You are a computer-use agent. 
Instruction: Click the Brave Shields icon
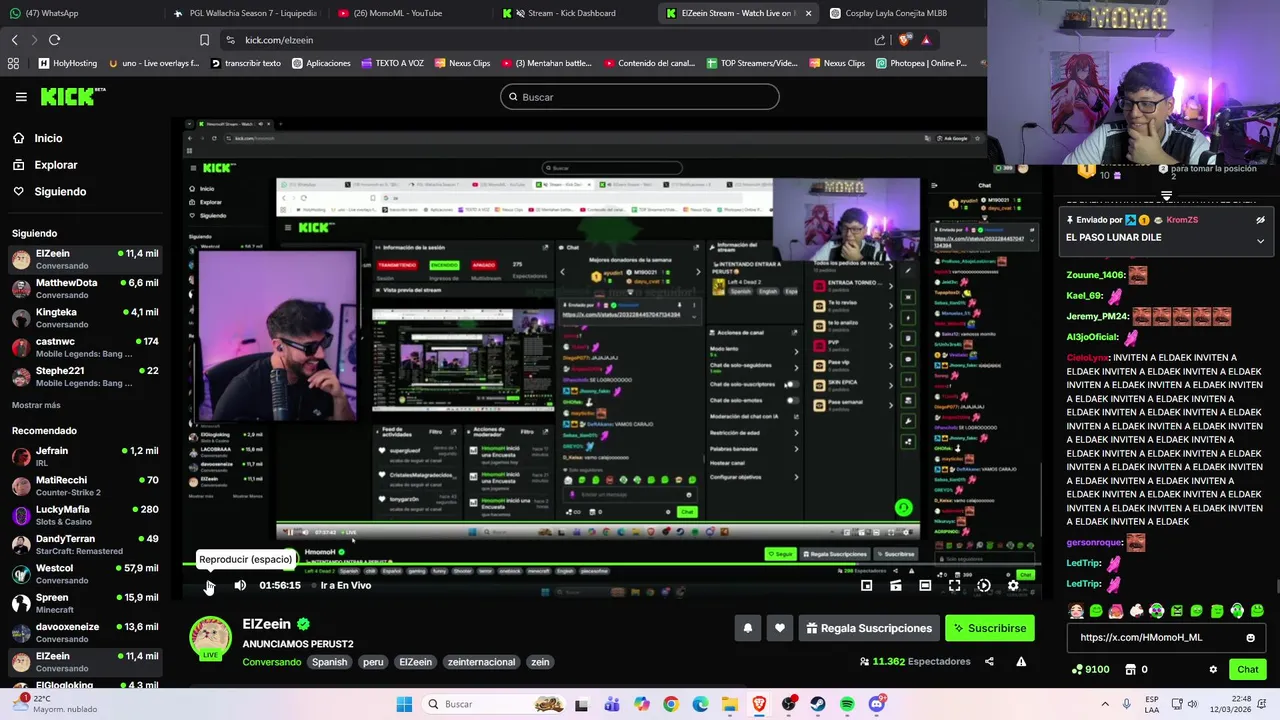pos(904,40)
